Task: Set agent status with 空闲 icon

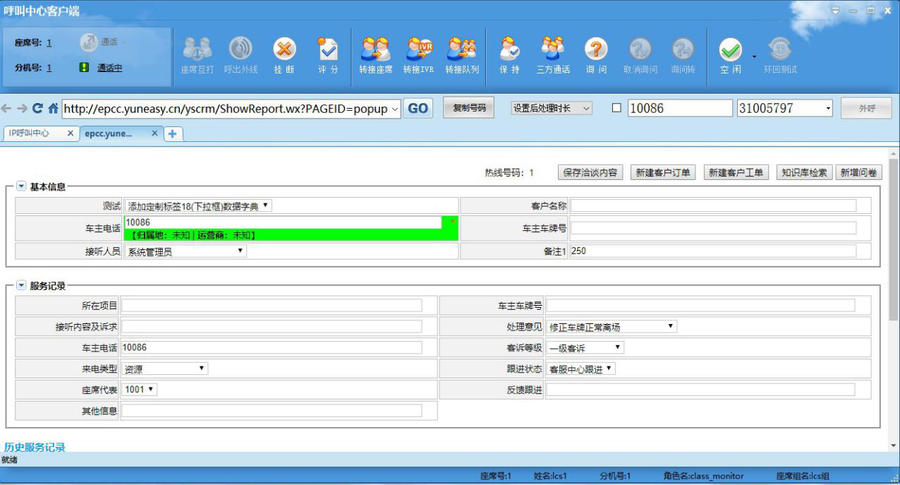Action: pos(730,50)
